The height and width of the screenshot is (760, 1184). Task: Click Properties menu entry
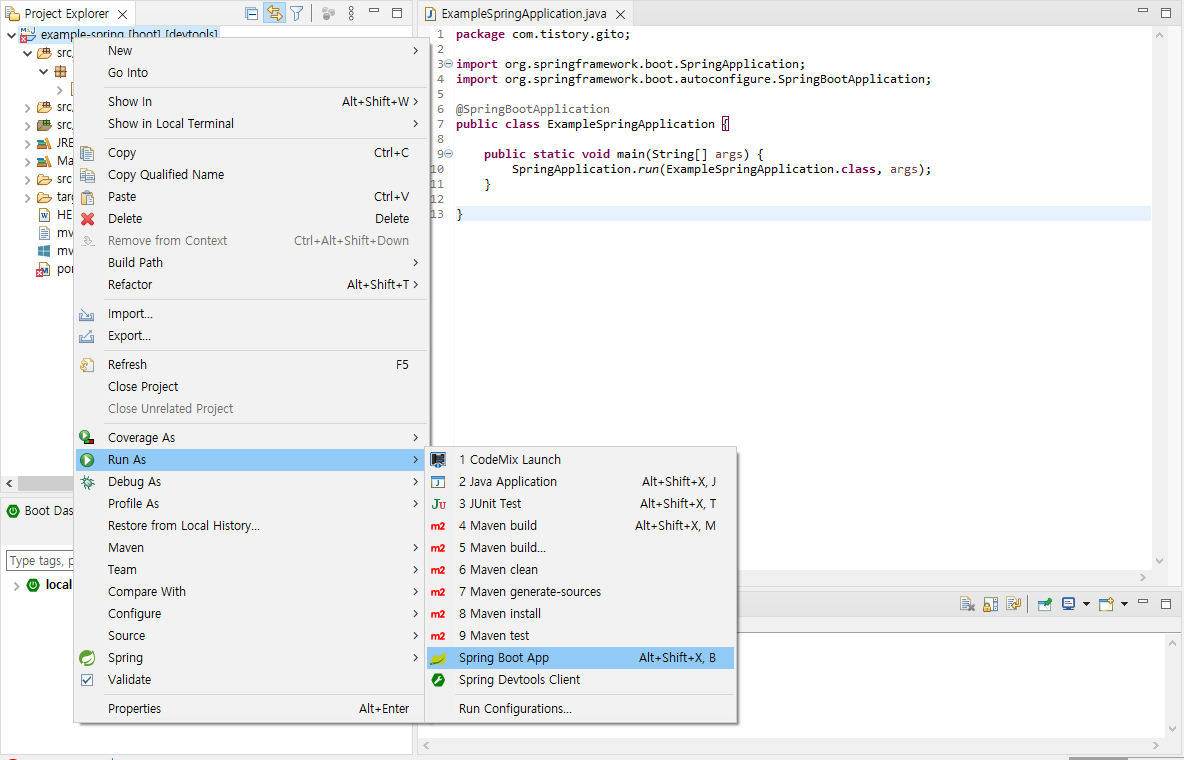[x=251, y=709]
